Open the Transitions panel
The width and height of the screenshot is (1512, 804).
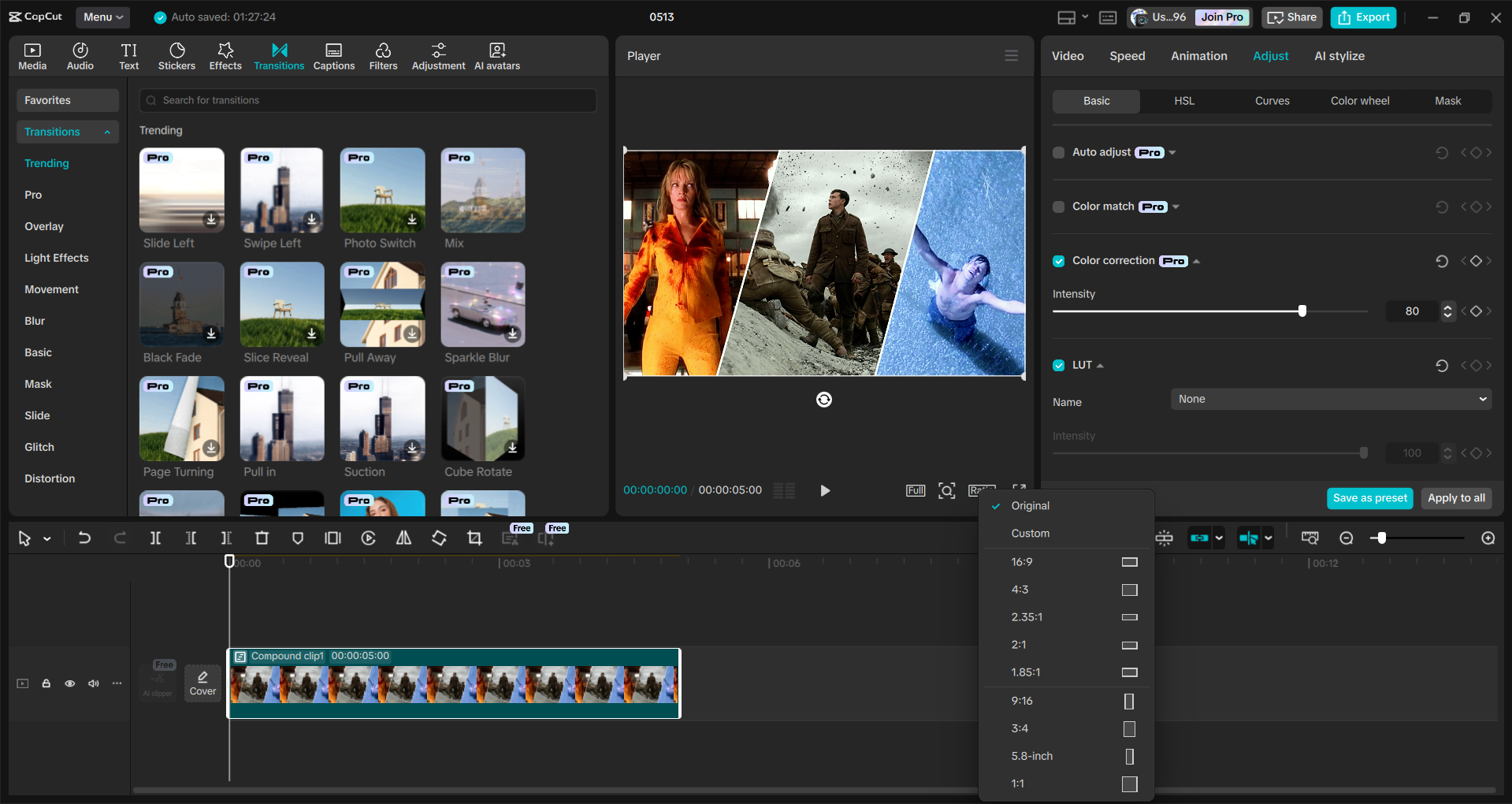pyautogui.click(x=279, y=55)
